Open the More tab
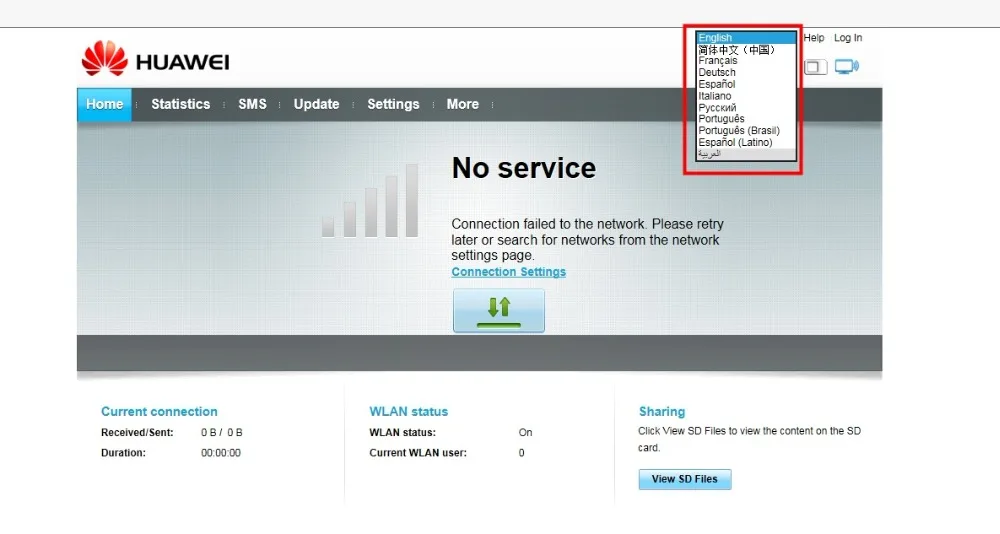This screenshot has height=534, width=1000. point(463,104)
